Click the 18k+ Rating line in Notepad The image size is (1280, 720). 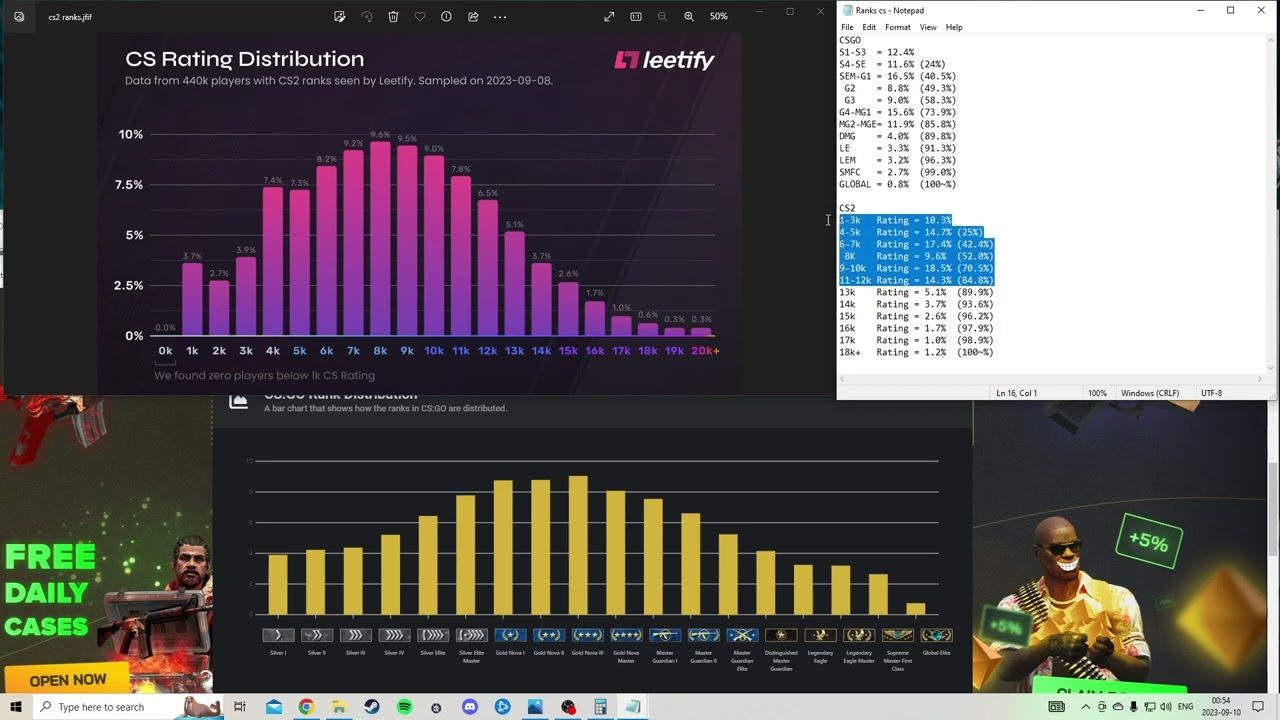[x=916, y=352]
